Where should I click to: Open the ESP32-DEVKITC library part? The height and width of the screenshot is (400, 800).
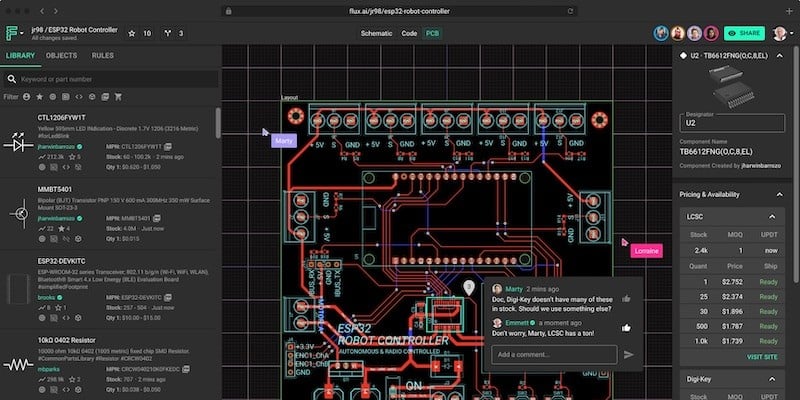(61, 261)
